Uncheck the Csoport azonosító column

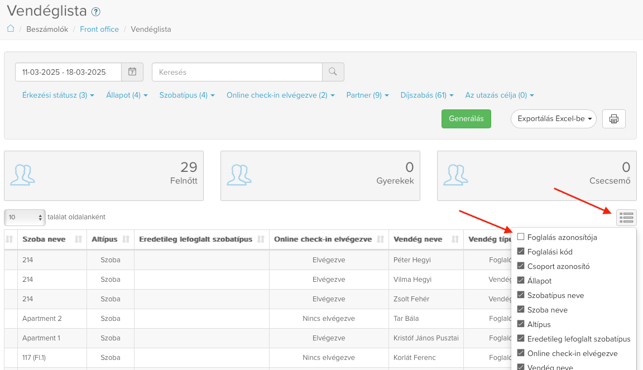click(521, 266)
